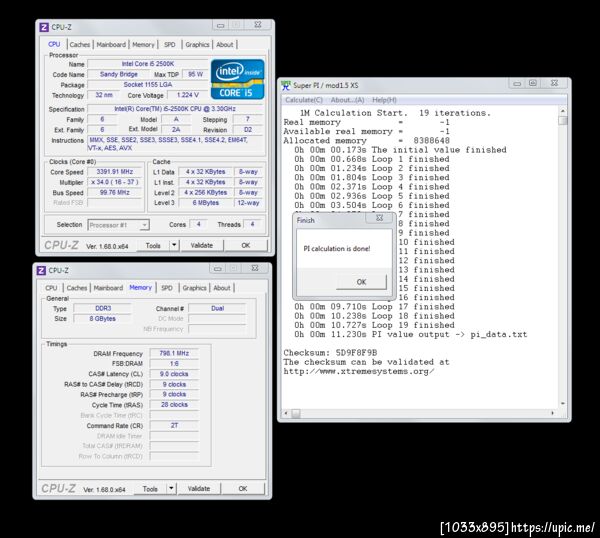Expand the Processor #1 selection dropdown
Screen dimensions: 600x538
pyautogui.click(x=144, y=225)
